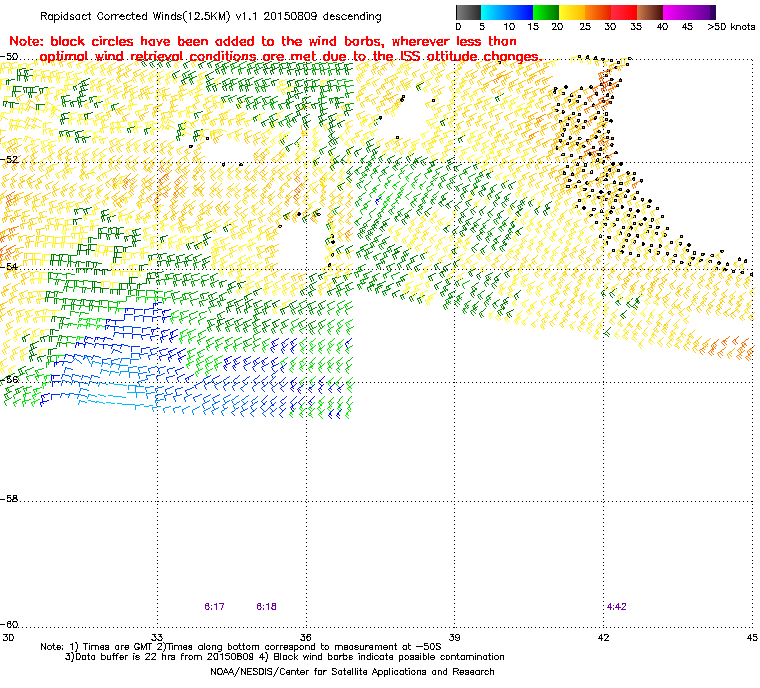Pick the red 30–35 knots legend segment

click(x=624, y=12)
